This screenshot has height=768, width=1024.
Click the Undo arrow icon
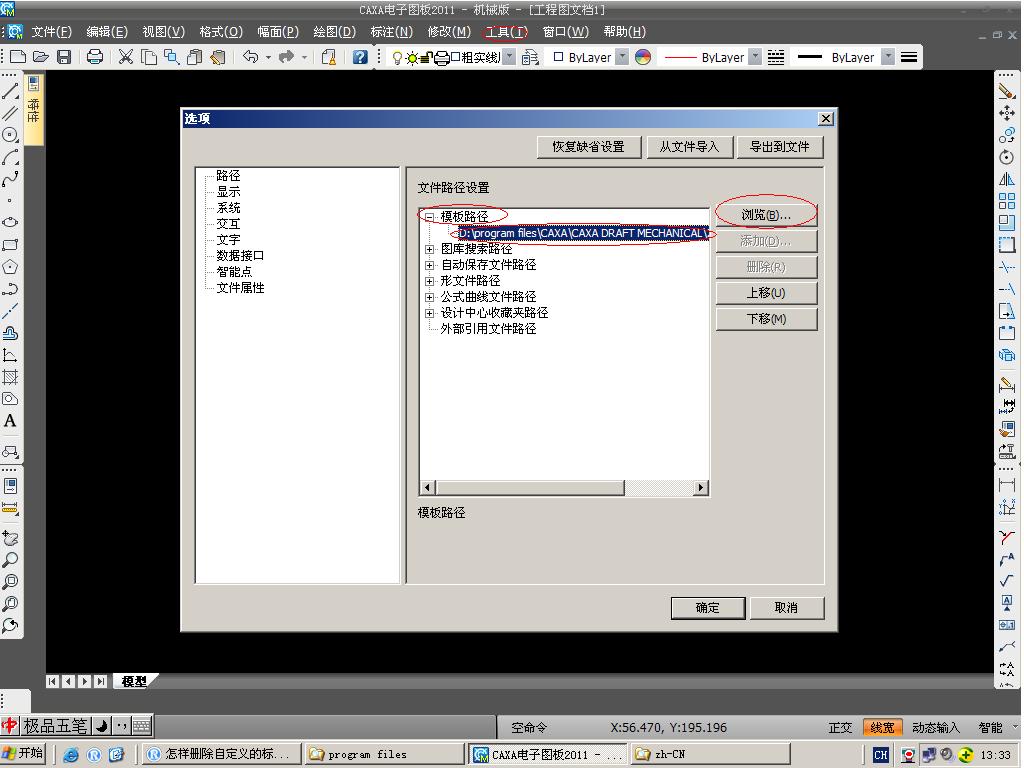251,57
